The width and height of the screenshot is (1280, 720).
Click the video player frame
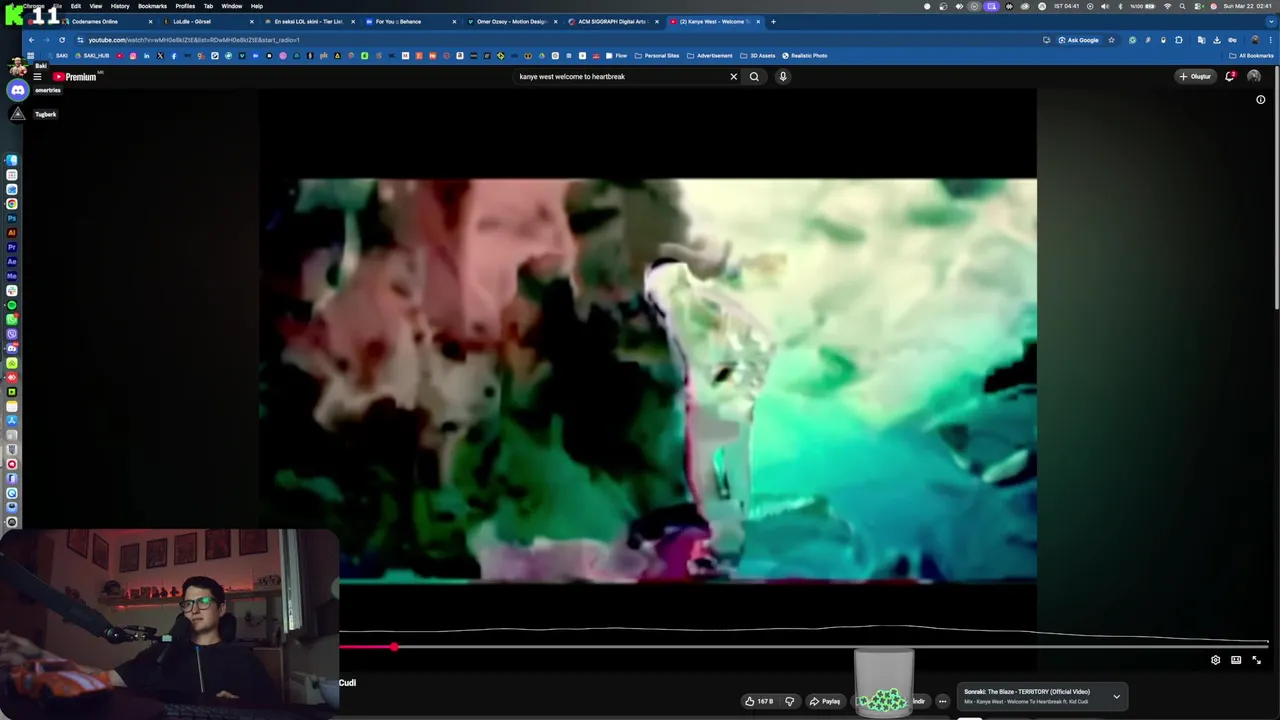(x=648, y=380)
